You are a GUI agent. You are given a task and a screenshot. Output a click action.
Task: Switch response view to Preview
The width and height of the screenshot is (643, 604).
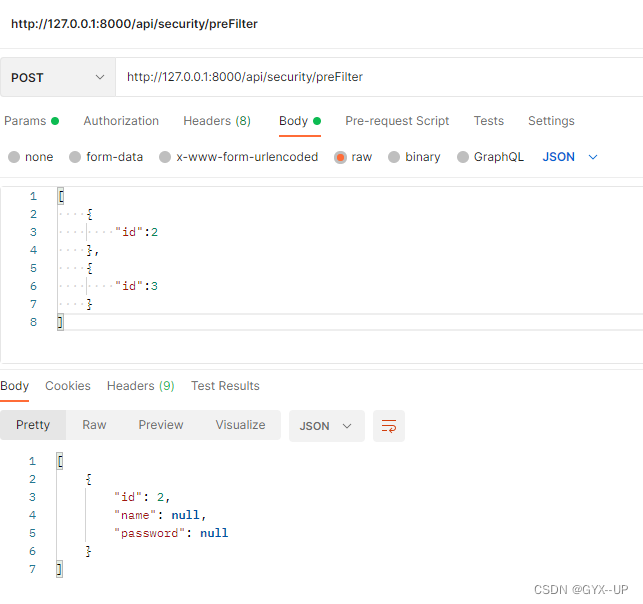click(161, 425)
